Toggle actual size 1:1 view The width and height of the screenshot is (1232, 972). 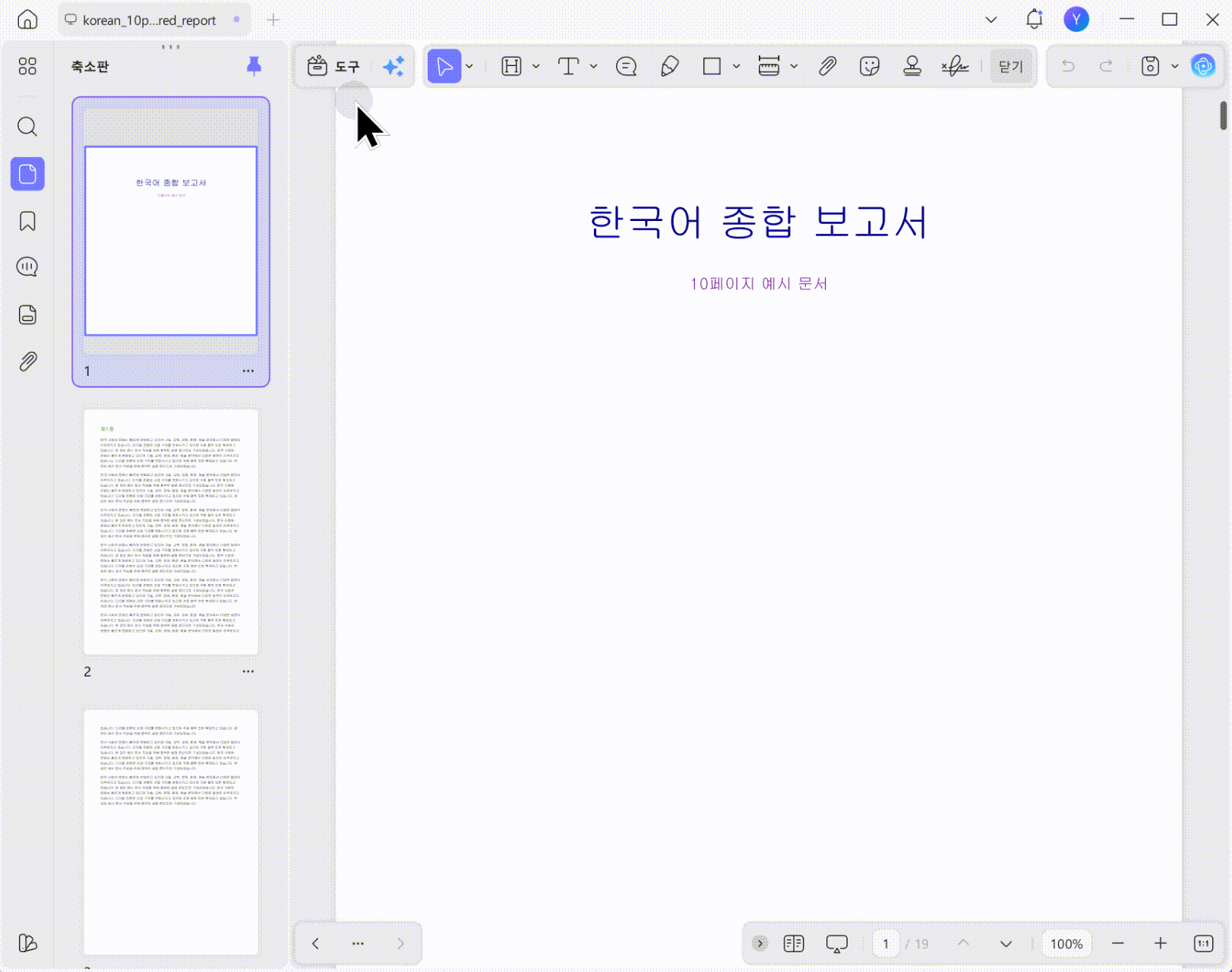coord(1204,943)
